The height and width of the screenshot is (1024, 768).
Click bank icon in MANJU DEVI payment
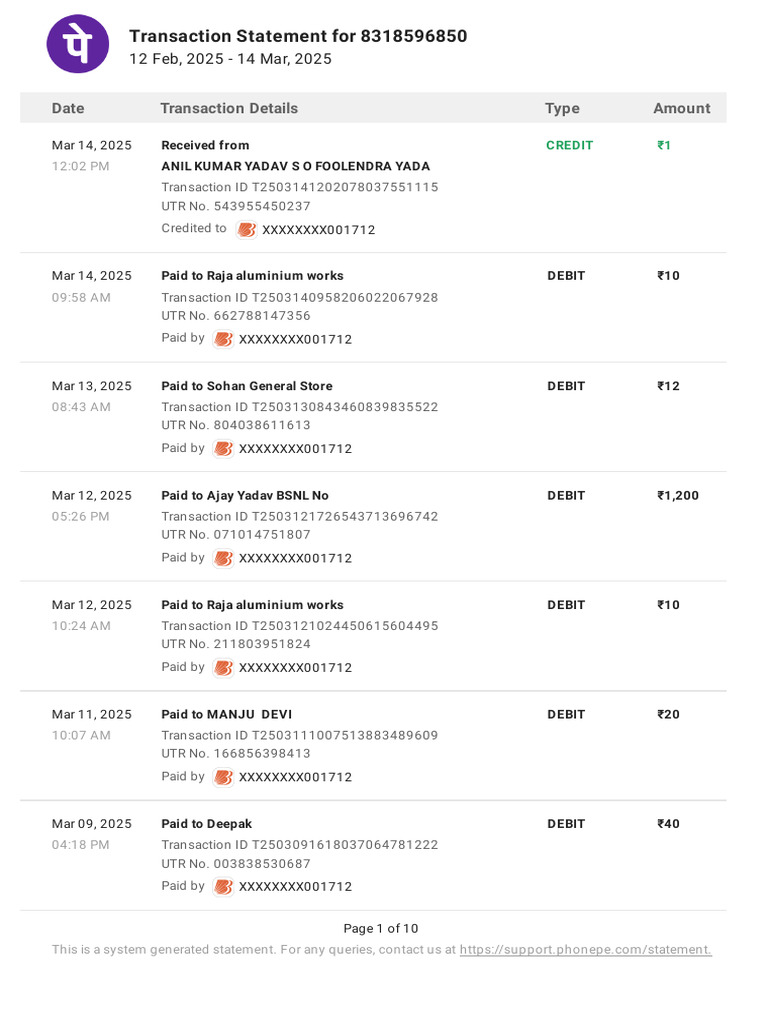[224, 777]
